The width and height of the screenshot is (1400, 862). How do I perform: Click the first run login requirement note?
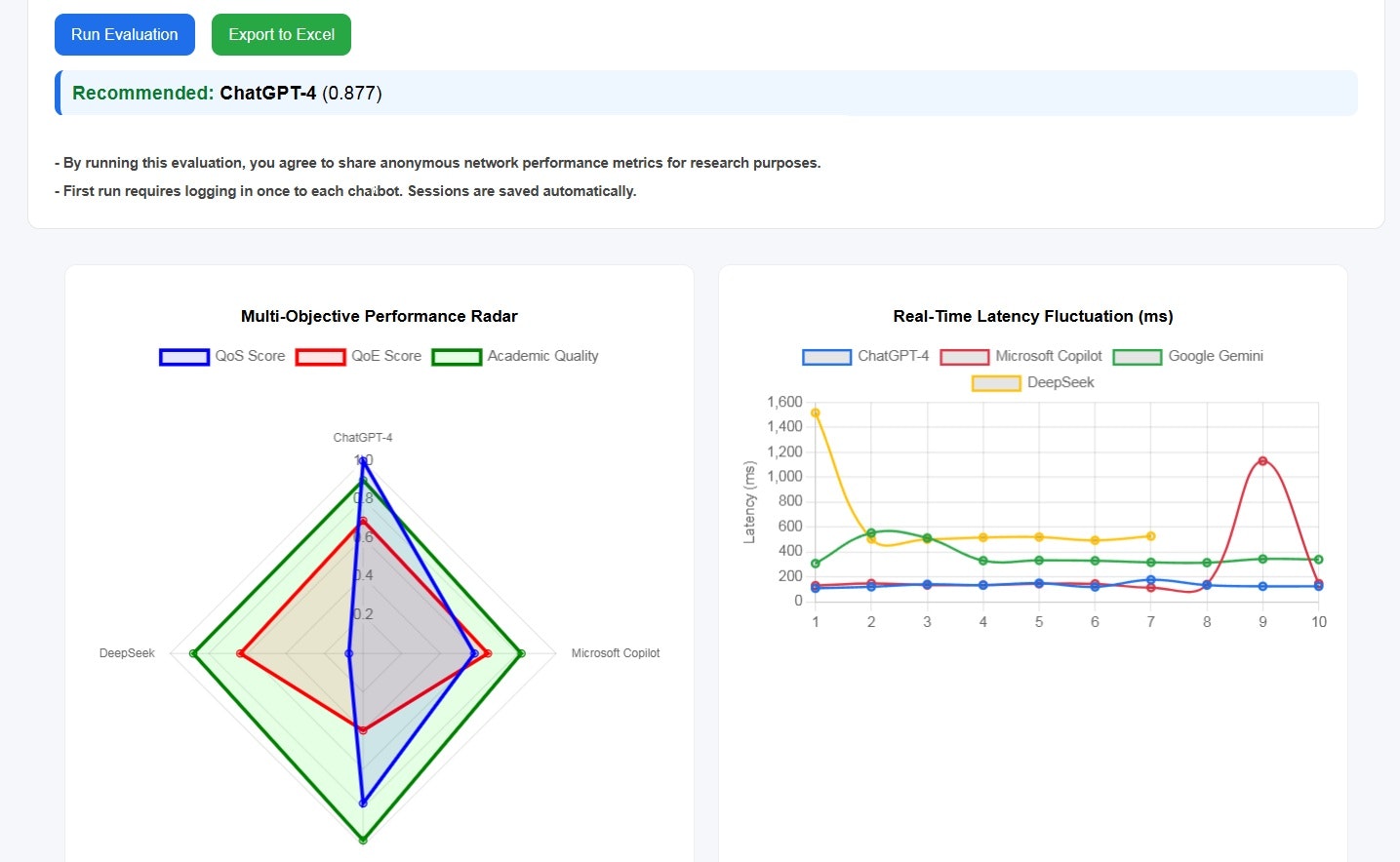click(345, 191)
